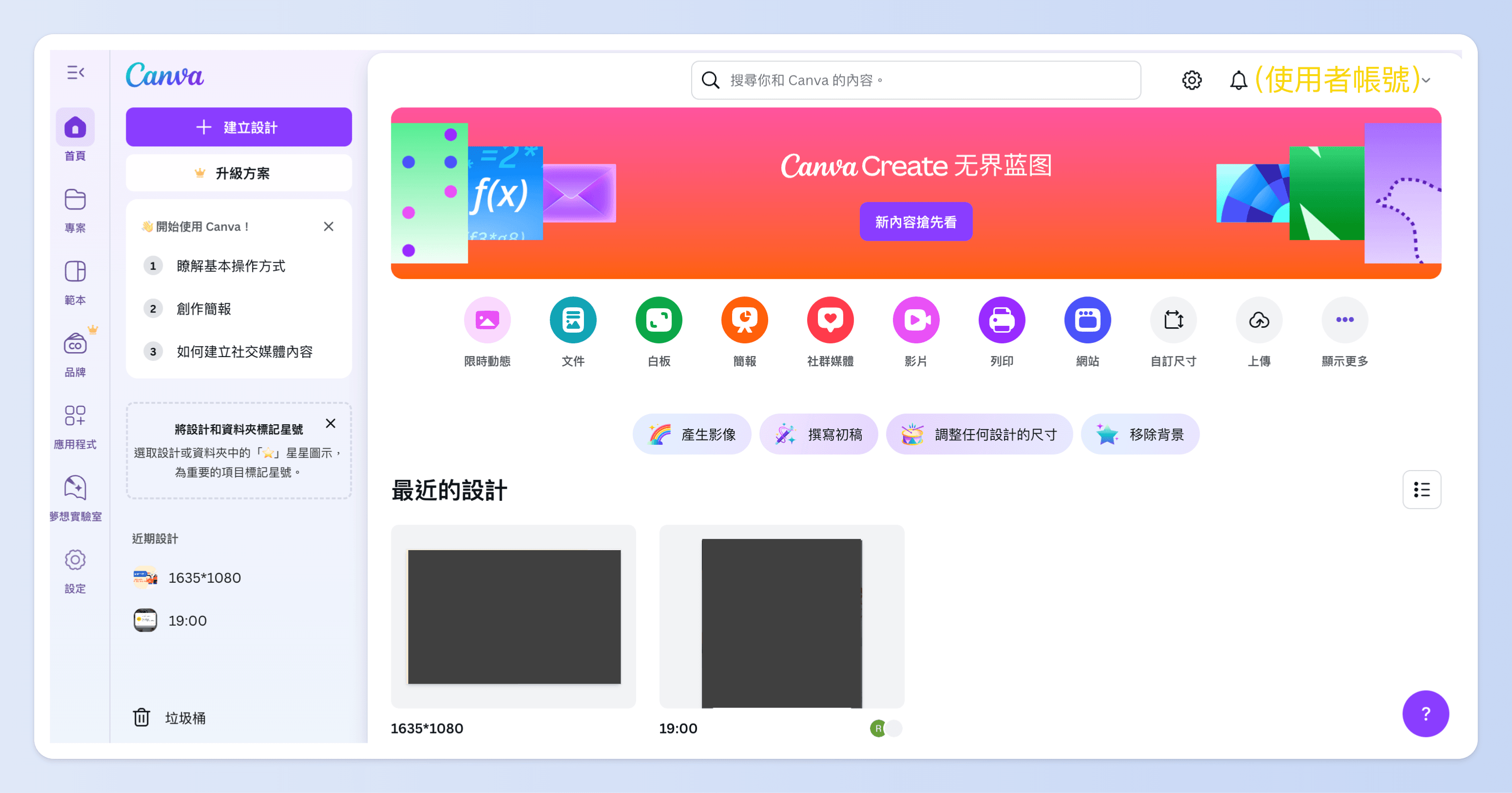Image resolution: width=1512 pixels, height=793 pixels.
Task: Create a 限時動態 story design
Action: 487,332
